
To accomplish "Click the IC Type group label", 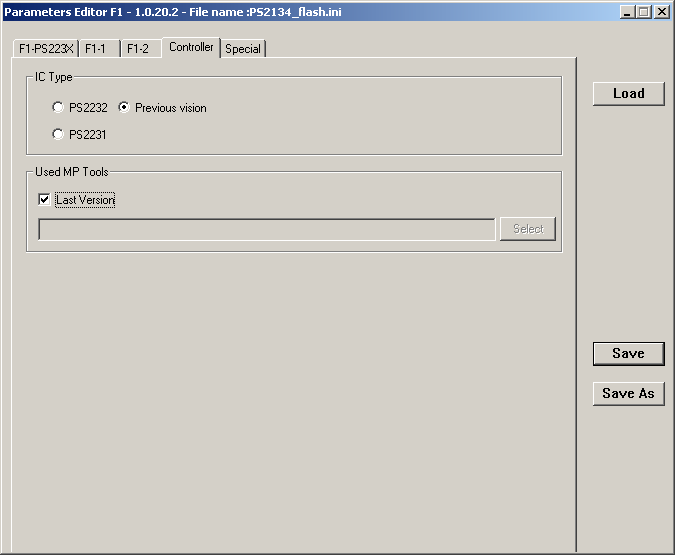I will point(54,77).
